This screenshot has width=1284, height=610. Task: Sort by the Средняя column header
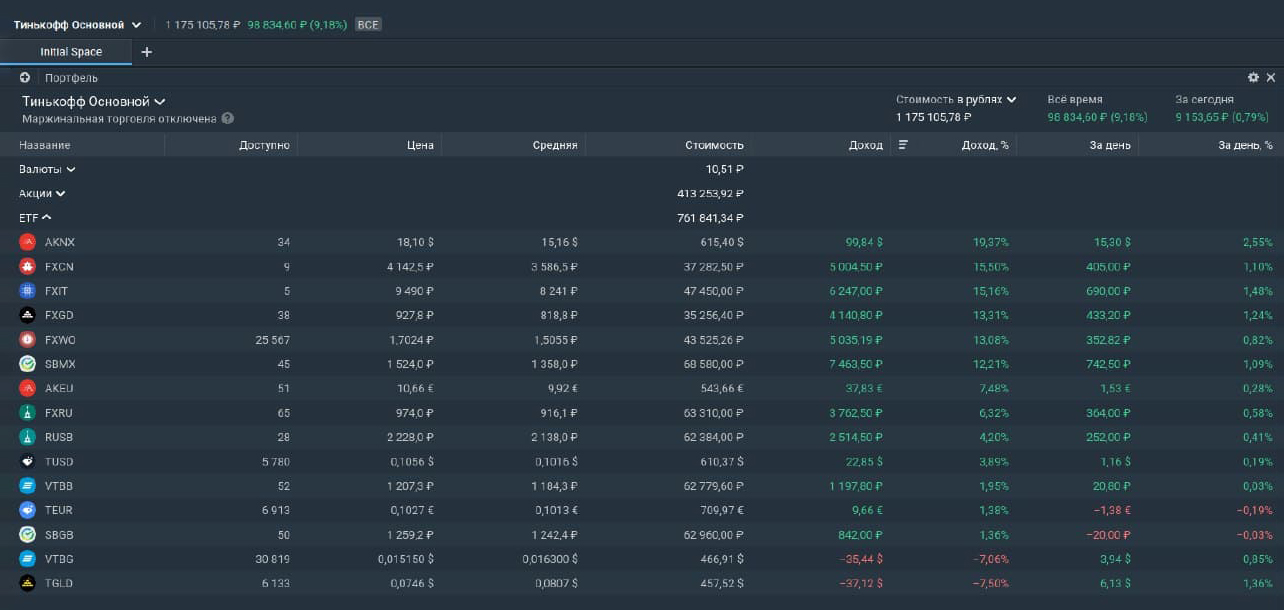click(556, 145)
